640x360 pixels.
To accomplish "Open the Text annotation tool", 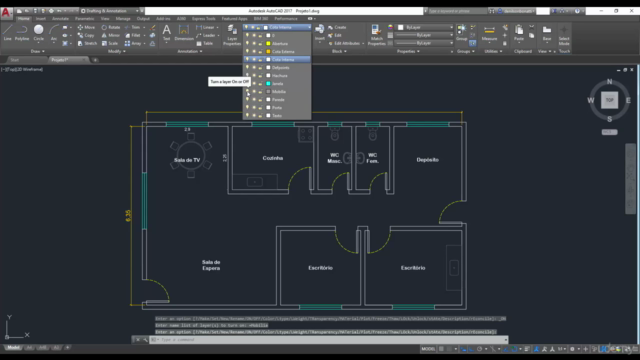I will (167, 33).
